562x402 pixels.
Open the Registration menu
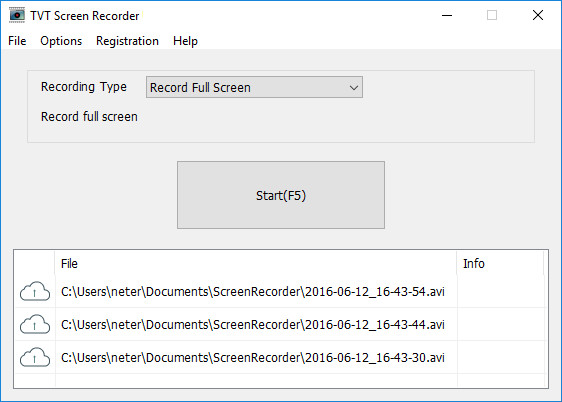pos(127,41)
